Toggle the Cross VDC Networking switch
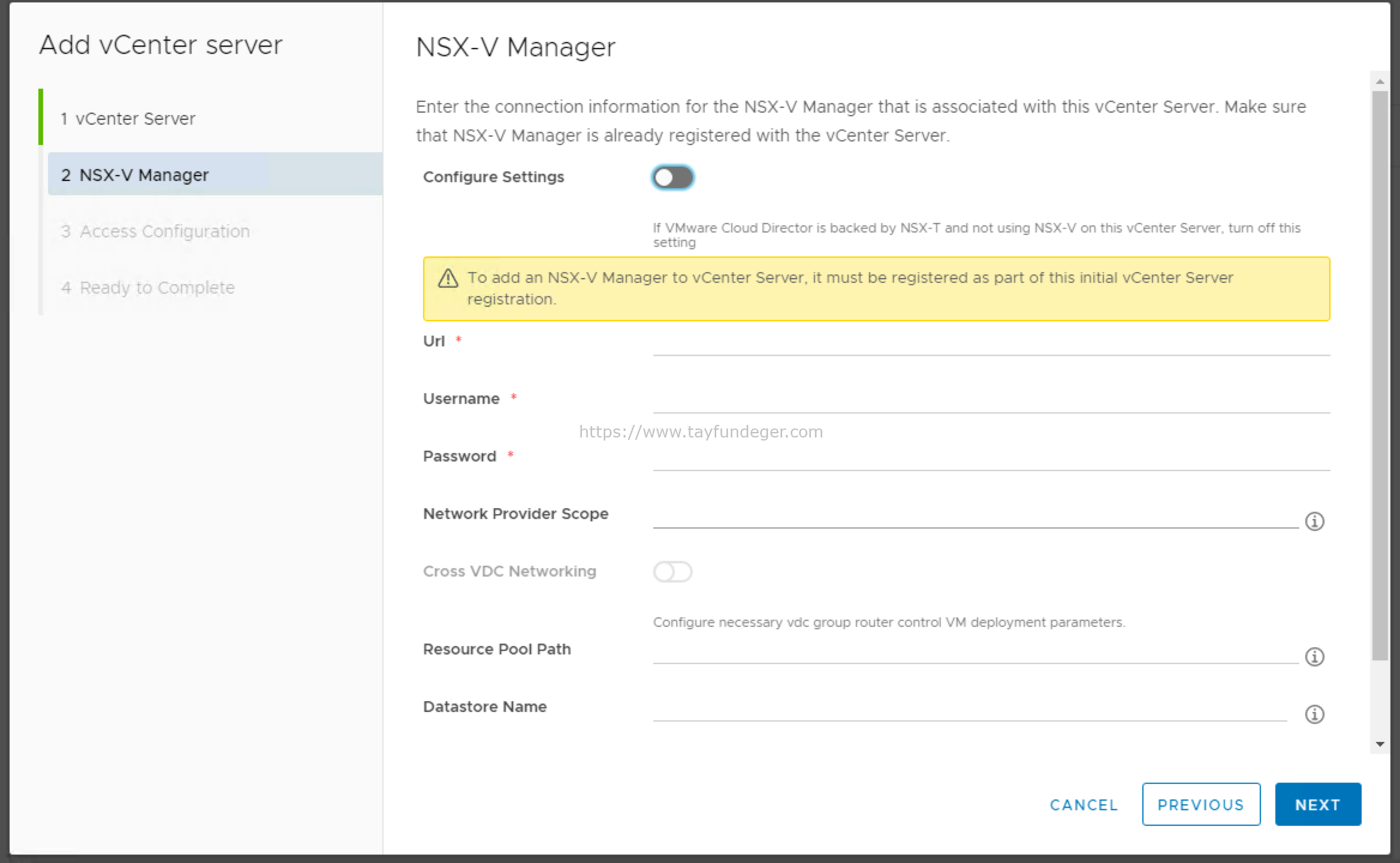Screen dimensions: 1400x863 coord(672,572)
